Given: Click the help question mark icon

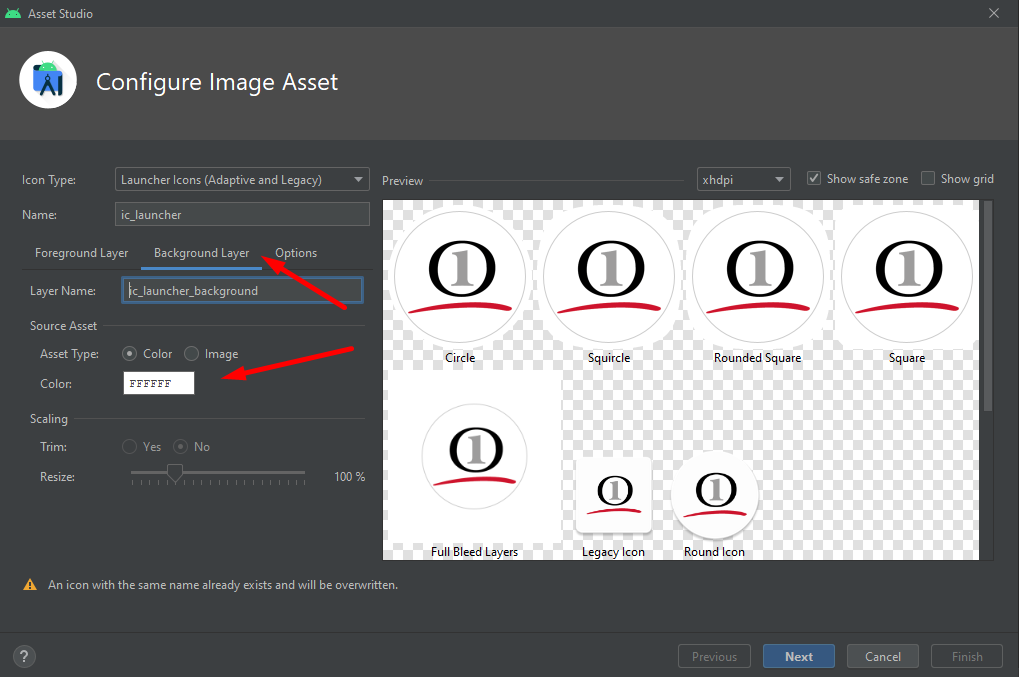Looking at the screenshot, I should [x=25, y=657].
